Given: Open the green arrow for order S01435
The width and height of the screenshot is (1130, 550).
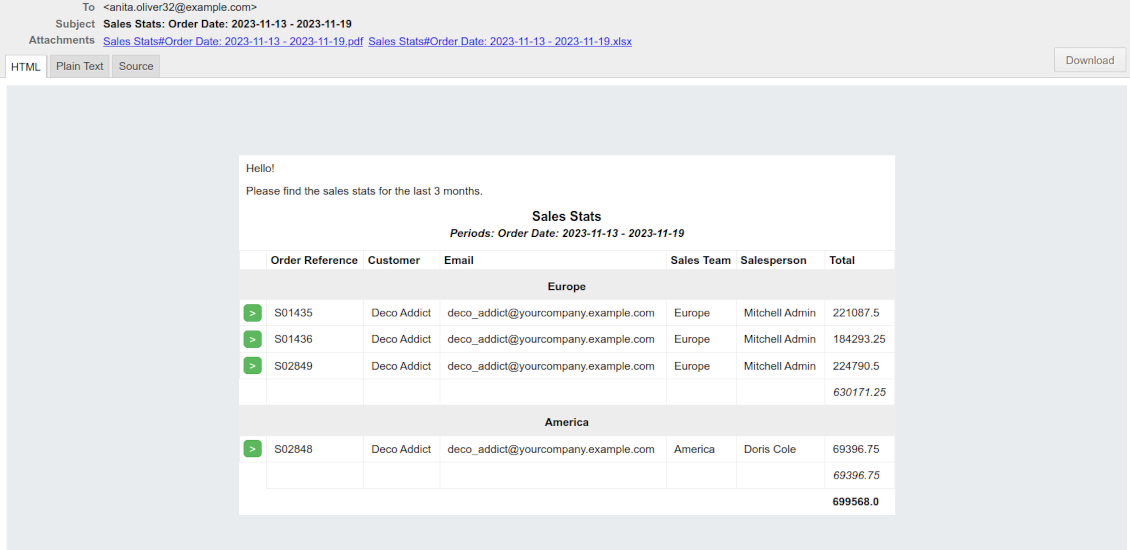Looking at the screenshot, I should (x=252, y=313).
